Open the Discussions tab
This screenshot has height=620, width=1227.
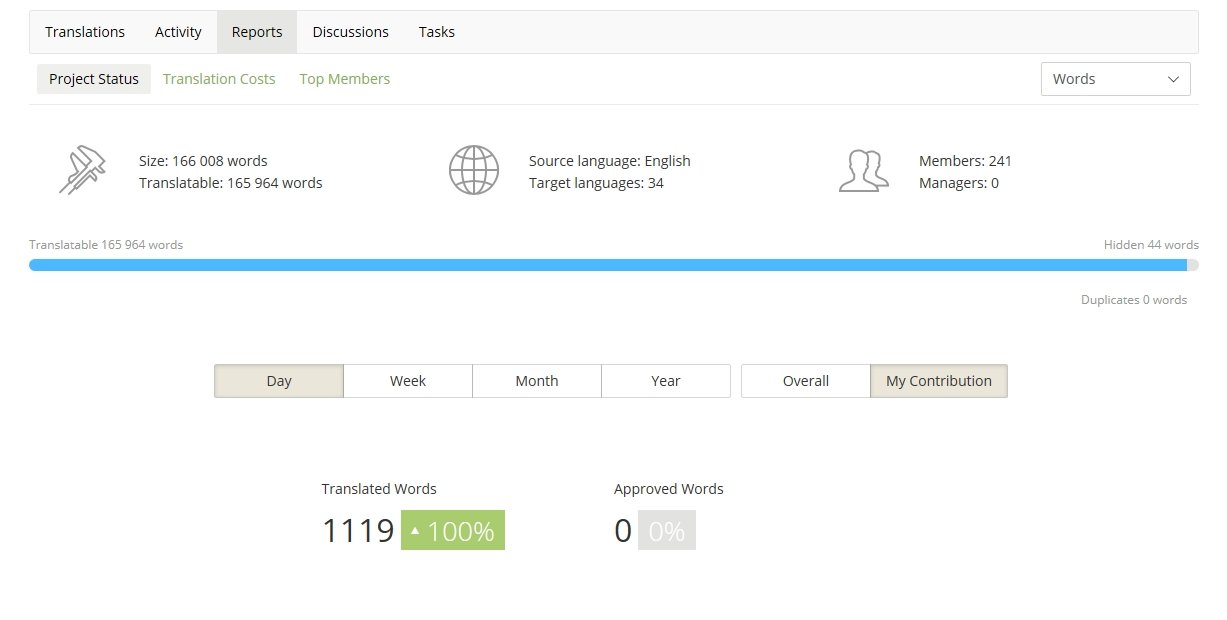click(x=350, y=32)
